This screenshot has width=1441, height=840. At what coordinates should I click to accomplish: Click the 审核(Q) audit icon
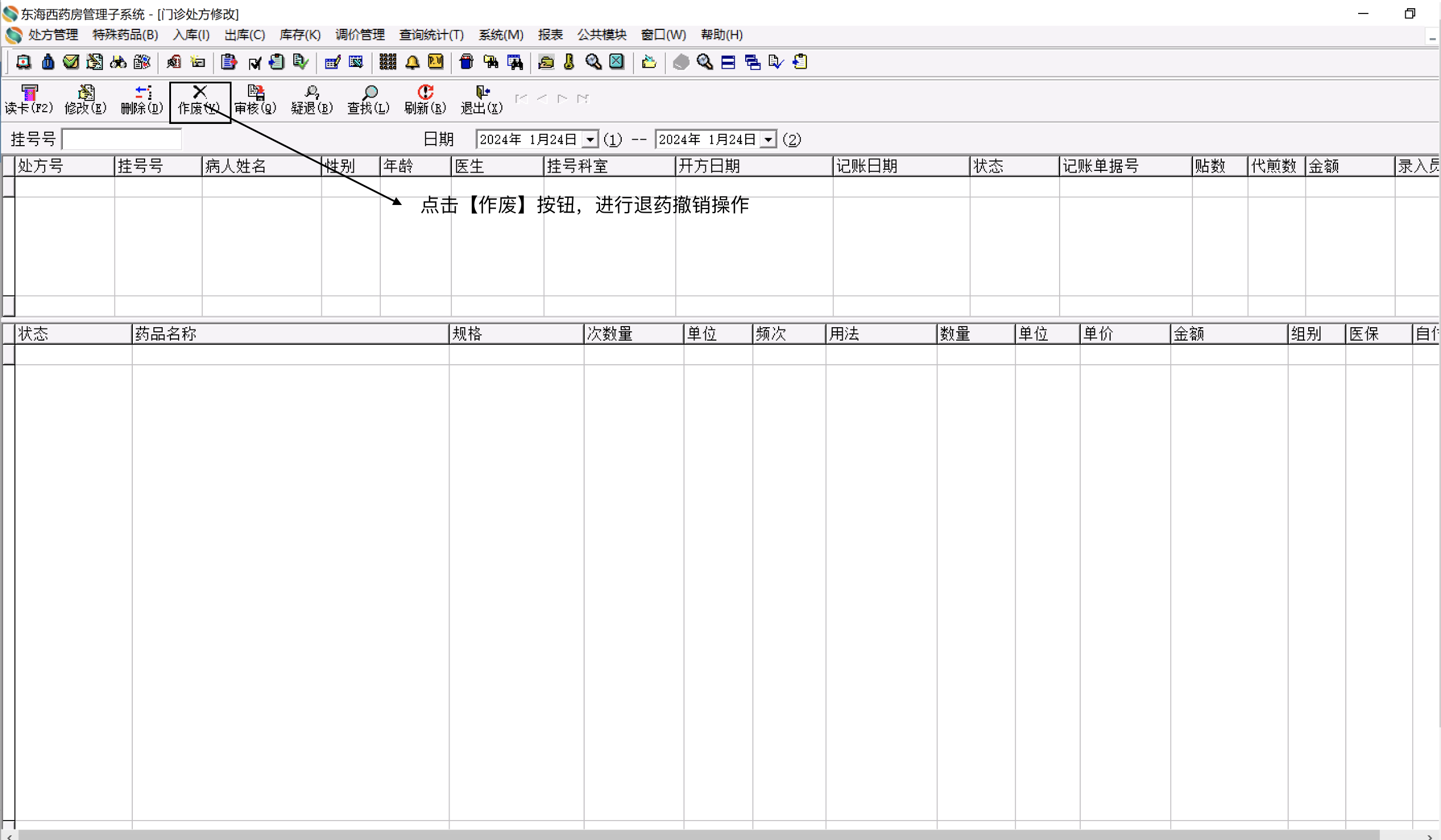(x=255, y=99)
